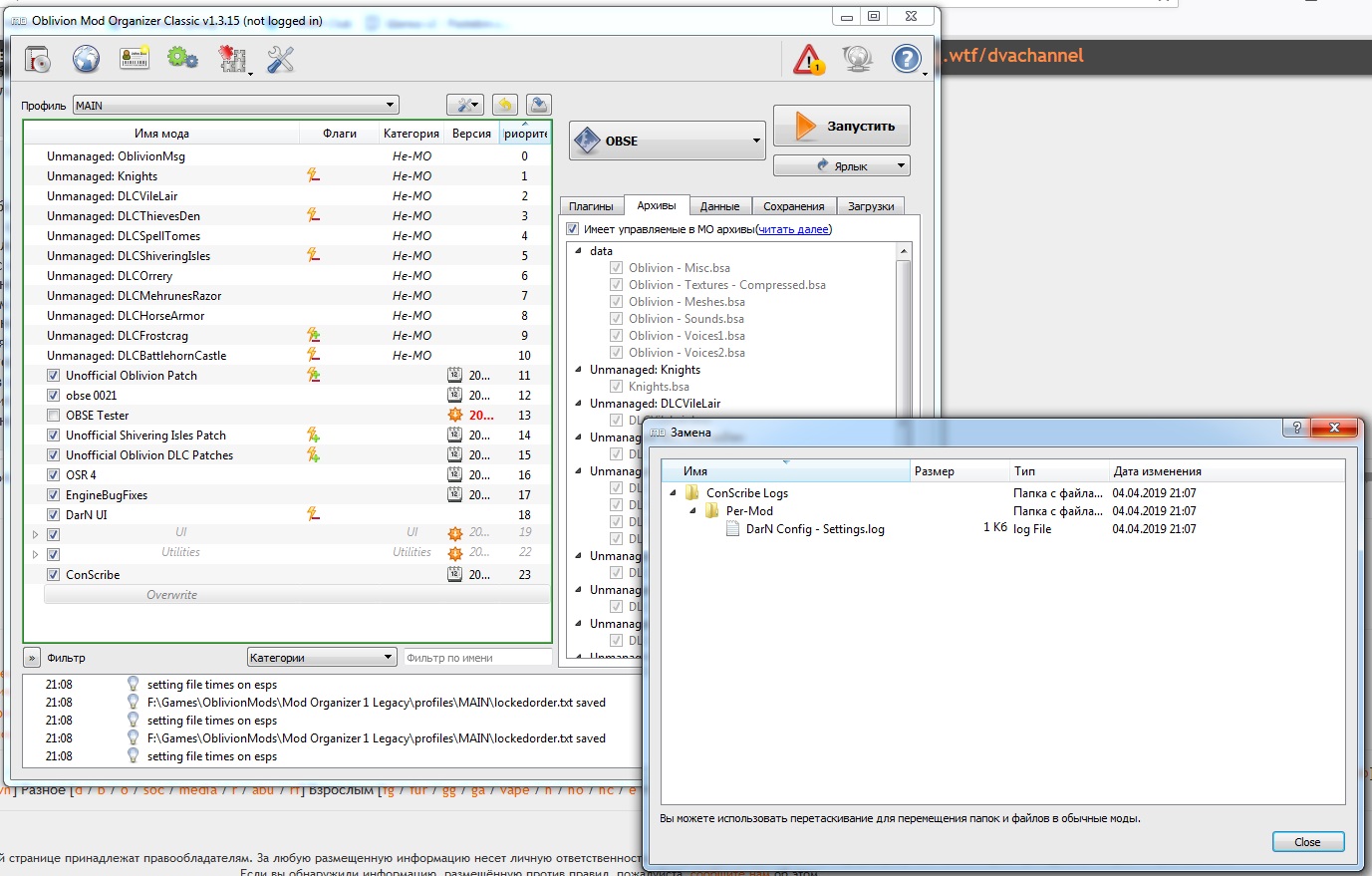Click flag icon of Unofficial Shivering Isles Patch
Screen dimensions: 1372x876
coord(313,435)
